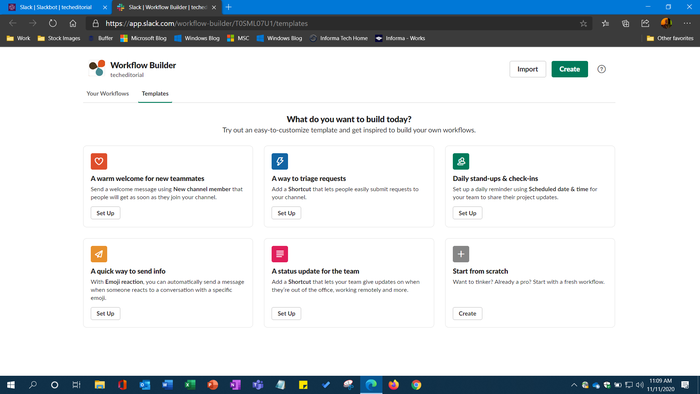Set Up the daily stand-ups template
This screenshot has height=394, width=700.
(467, 213)
